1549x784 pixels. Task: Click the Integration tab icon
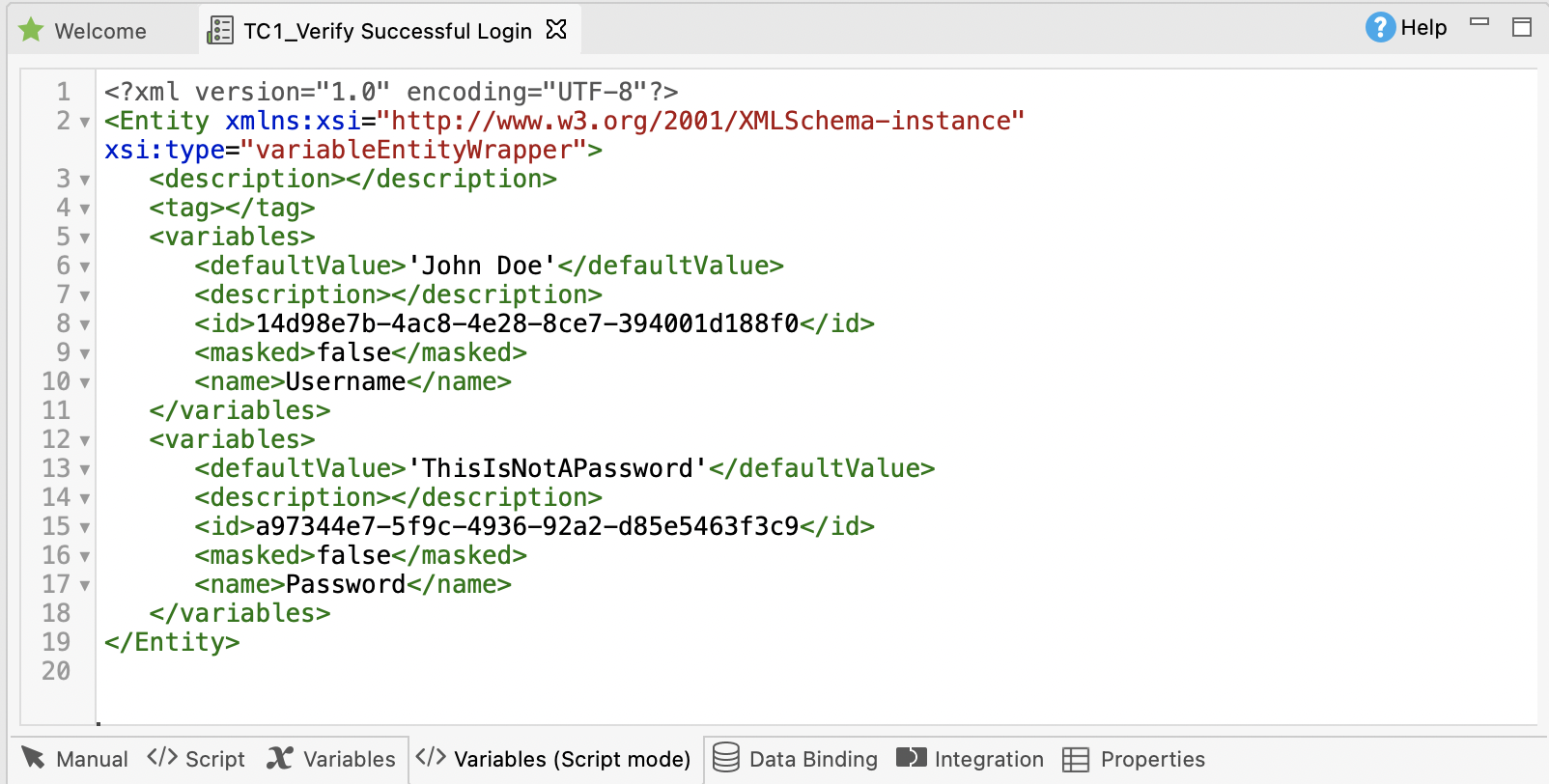click(911, 758)
